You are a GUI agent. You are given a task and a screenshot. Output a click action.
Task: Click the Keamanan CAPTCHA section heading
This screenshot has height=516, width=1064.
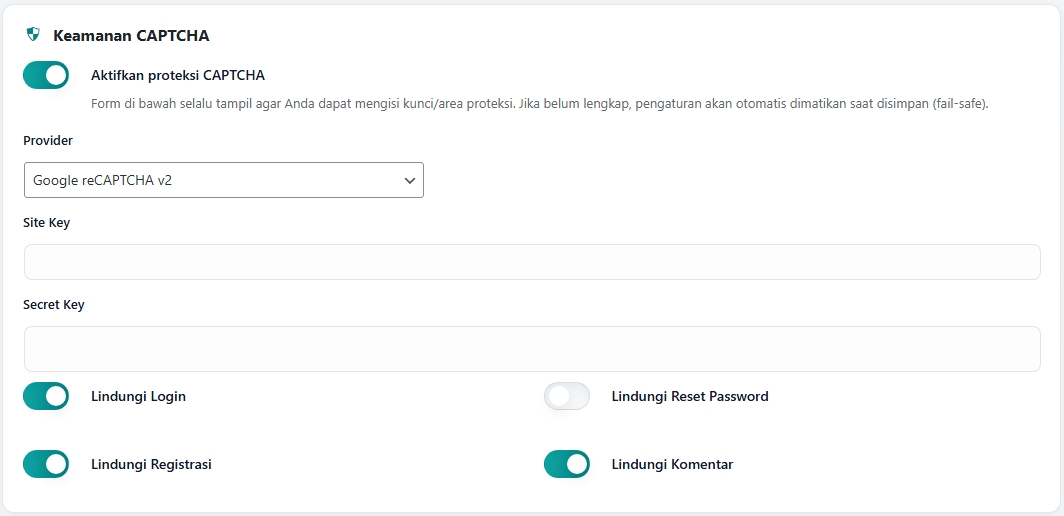(x=131, y=35)
